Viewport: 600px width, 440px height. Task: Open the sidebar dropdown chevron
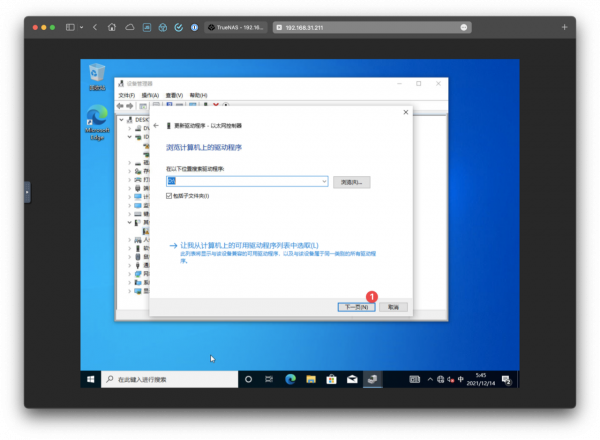tap(82, 27)
